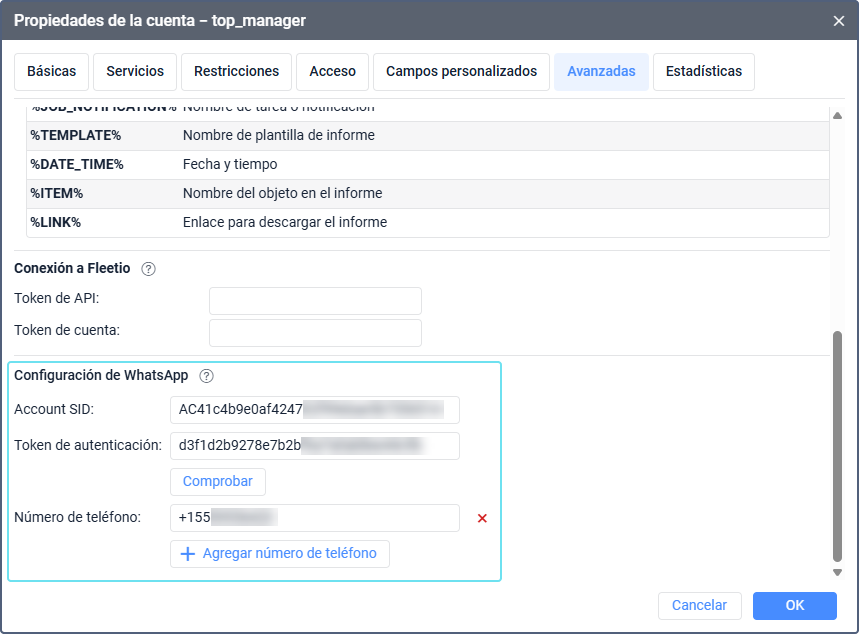This screenshot has width=859, height=634.
Task: Select the Número de teléfono field
Action: click(314, 518)
